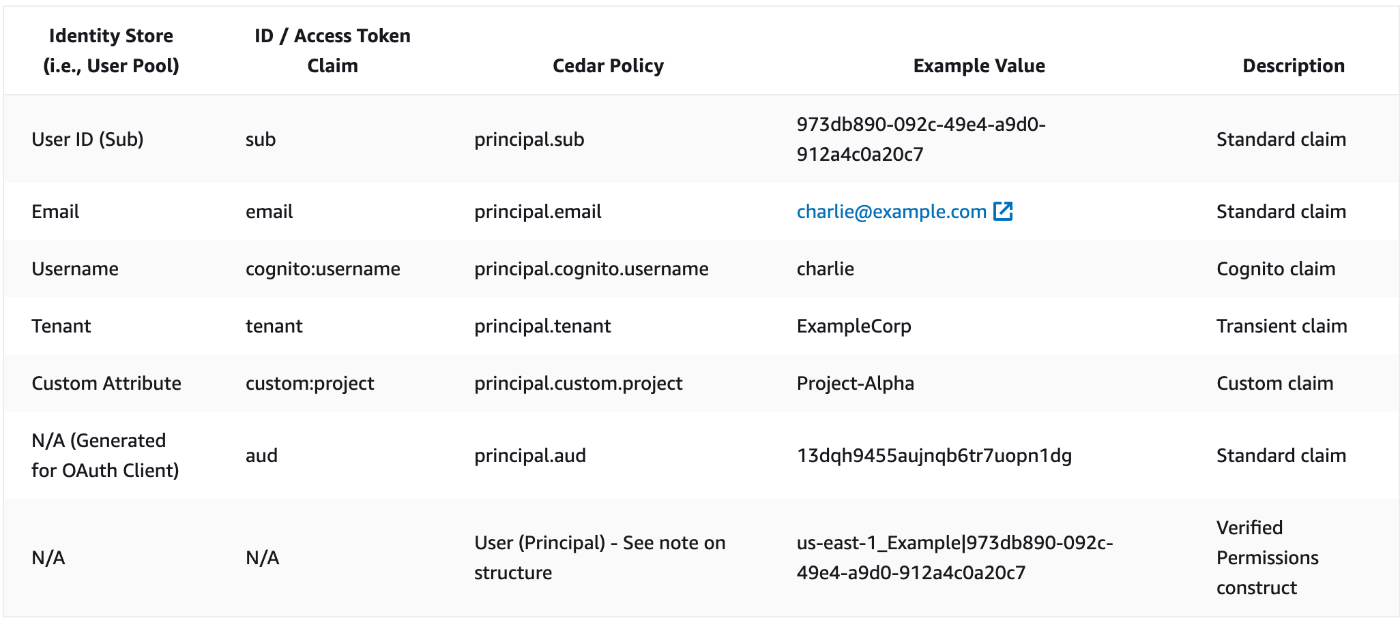Viewport: 1400px width, 631px height.
Task: Select the Description column header
Action: click(1293, 66)
